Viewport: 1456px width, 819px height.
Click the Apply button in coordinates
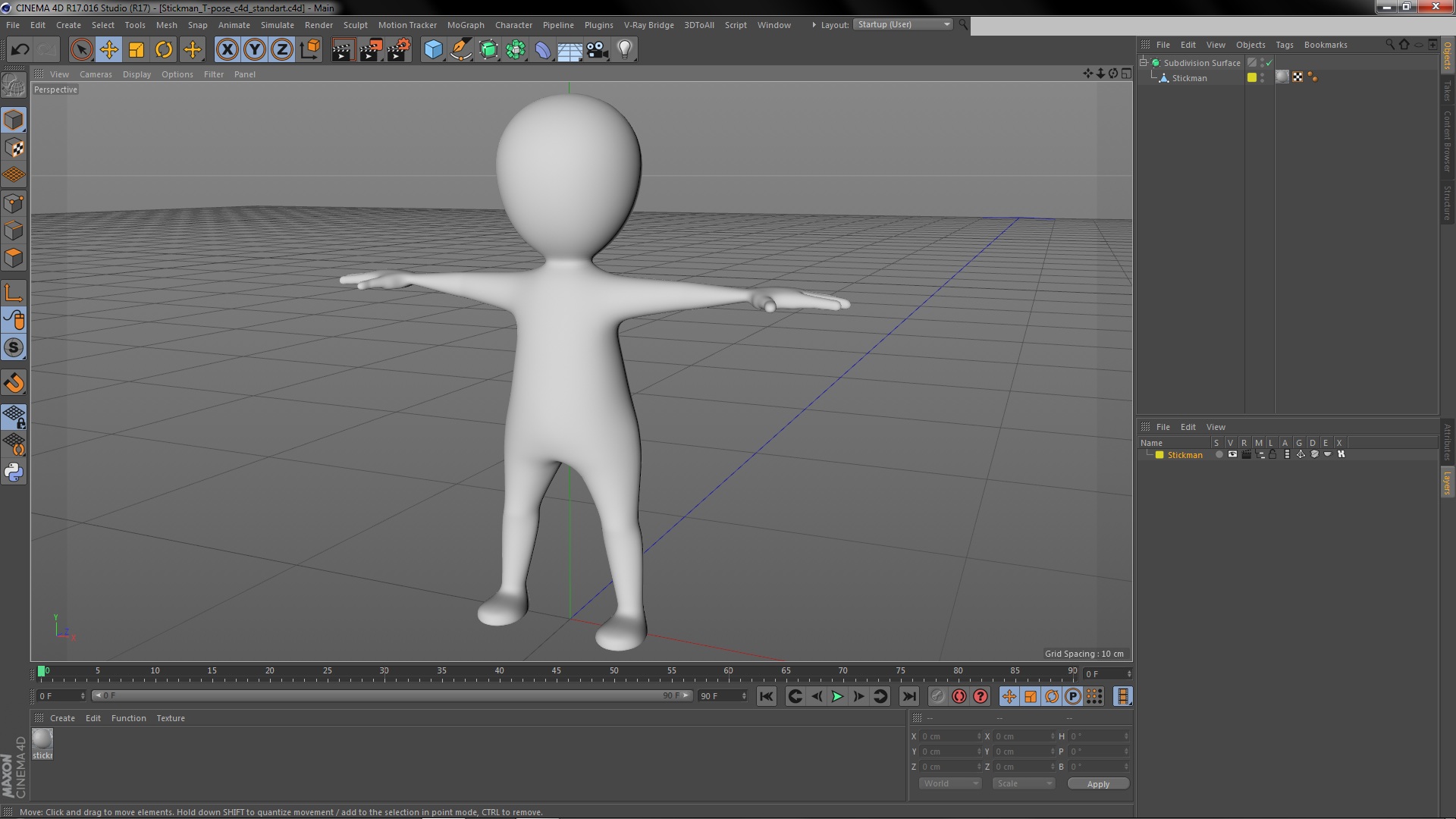(x=1098, y=783)
